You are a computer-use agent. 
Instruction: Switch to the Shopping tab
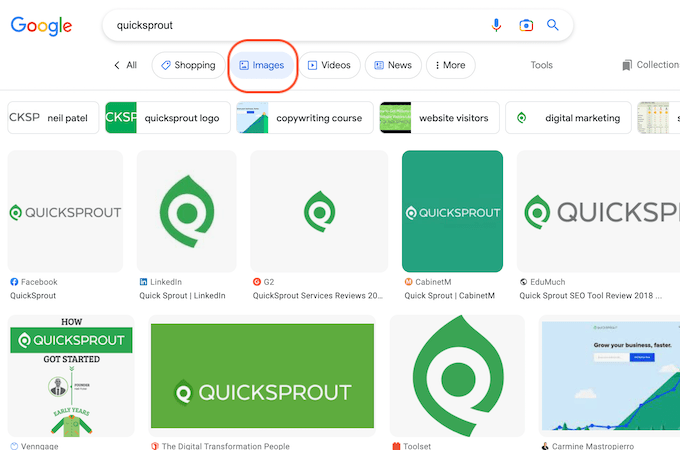pos(188,65)
